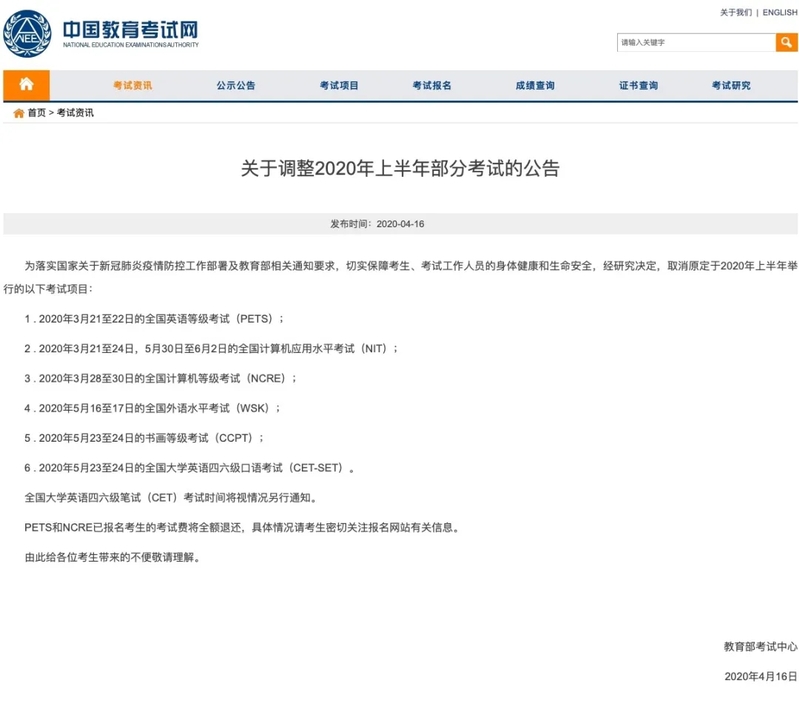Focus the keyword search input field
The height and width of the screenshot is (706, 799).
coord(695,42)
